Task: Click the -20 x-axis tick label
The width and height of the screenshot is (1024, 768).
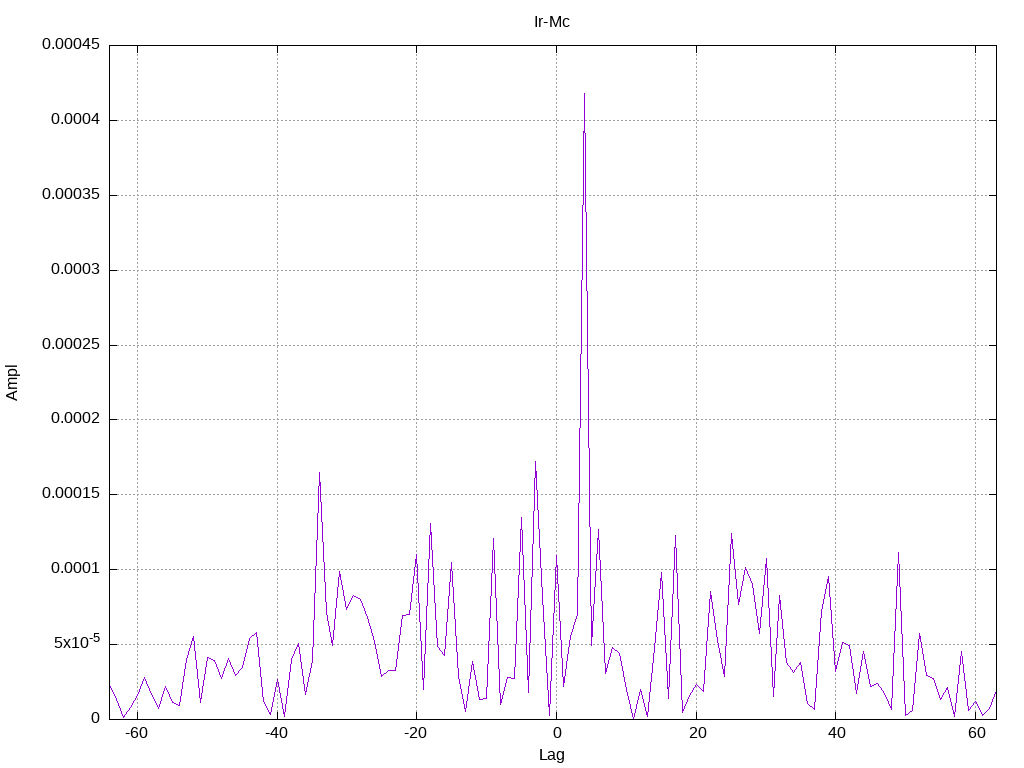Action: [415, 733]
